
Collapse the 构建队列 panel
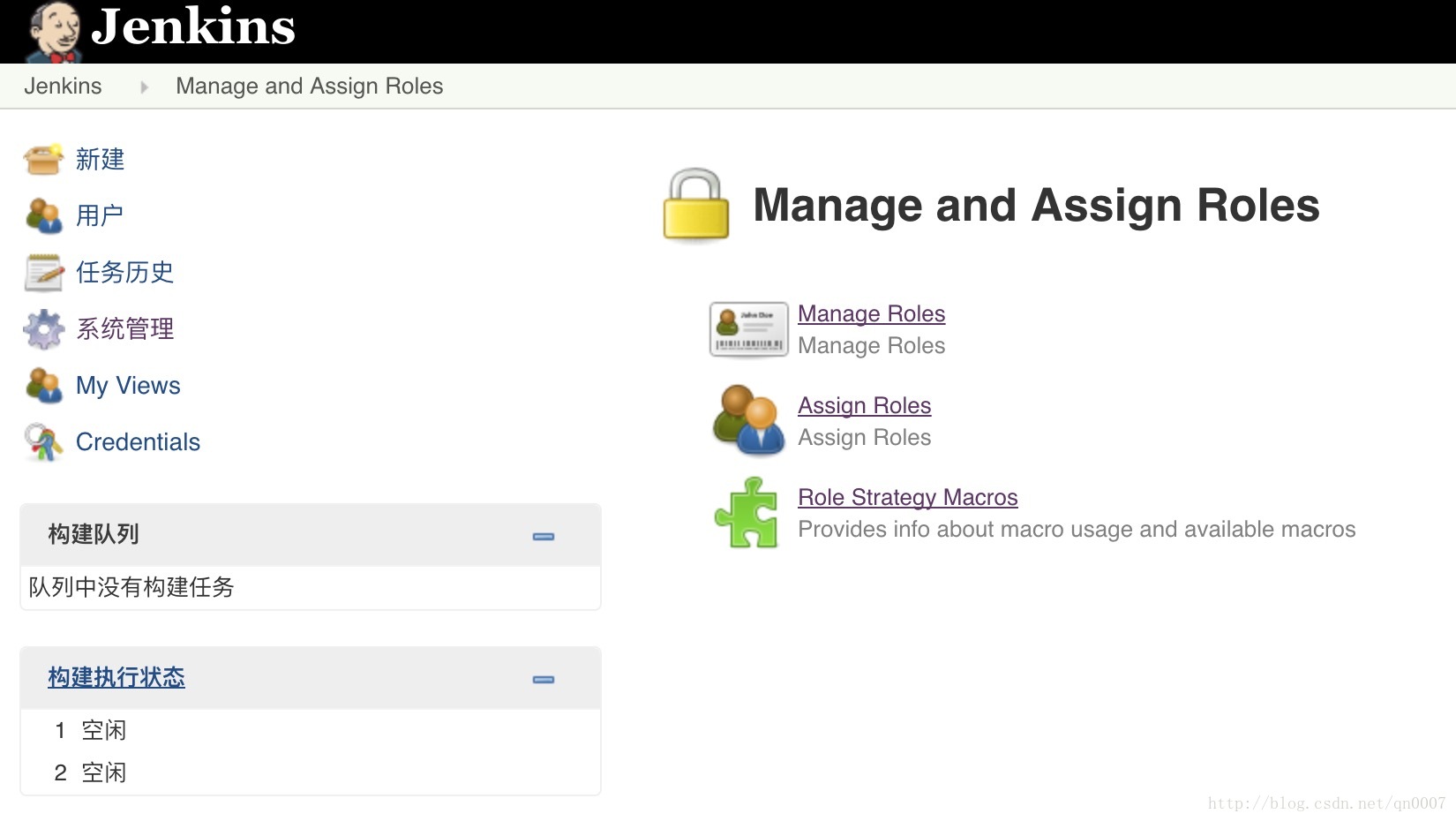[x=544, y=536]
